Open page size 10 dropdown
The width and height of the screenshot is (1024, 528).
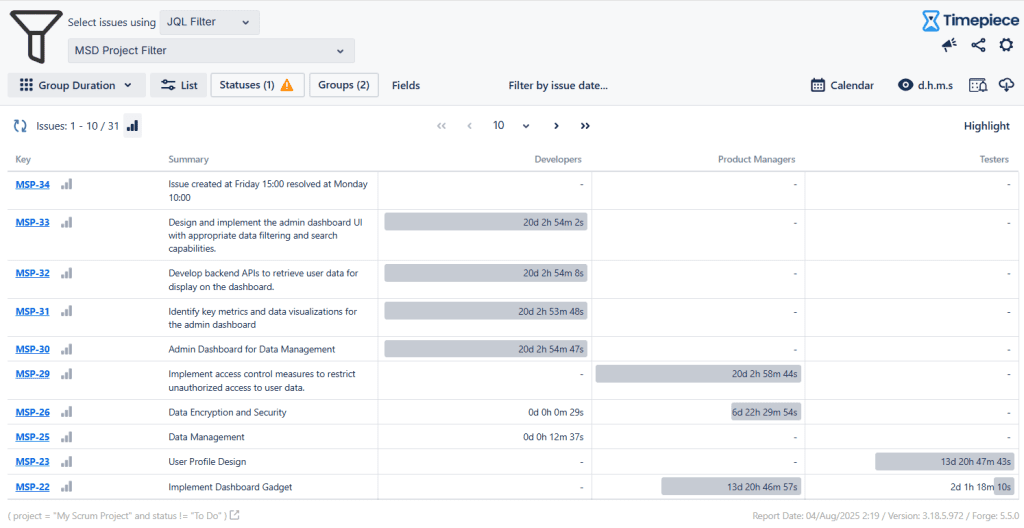click(x=511, y=125)
